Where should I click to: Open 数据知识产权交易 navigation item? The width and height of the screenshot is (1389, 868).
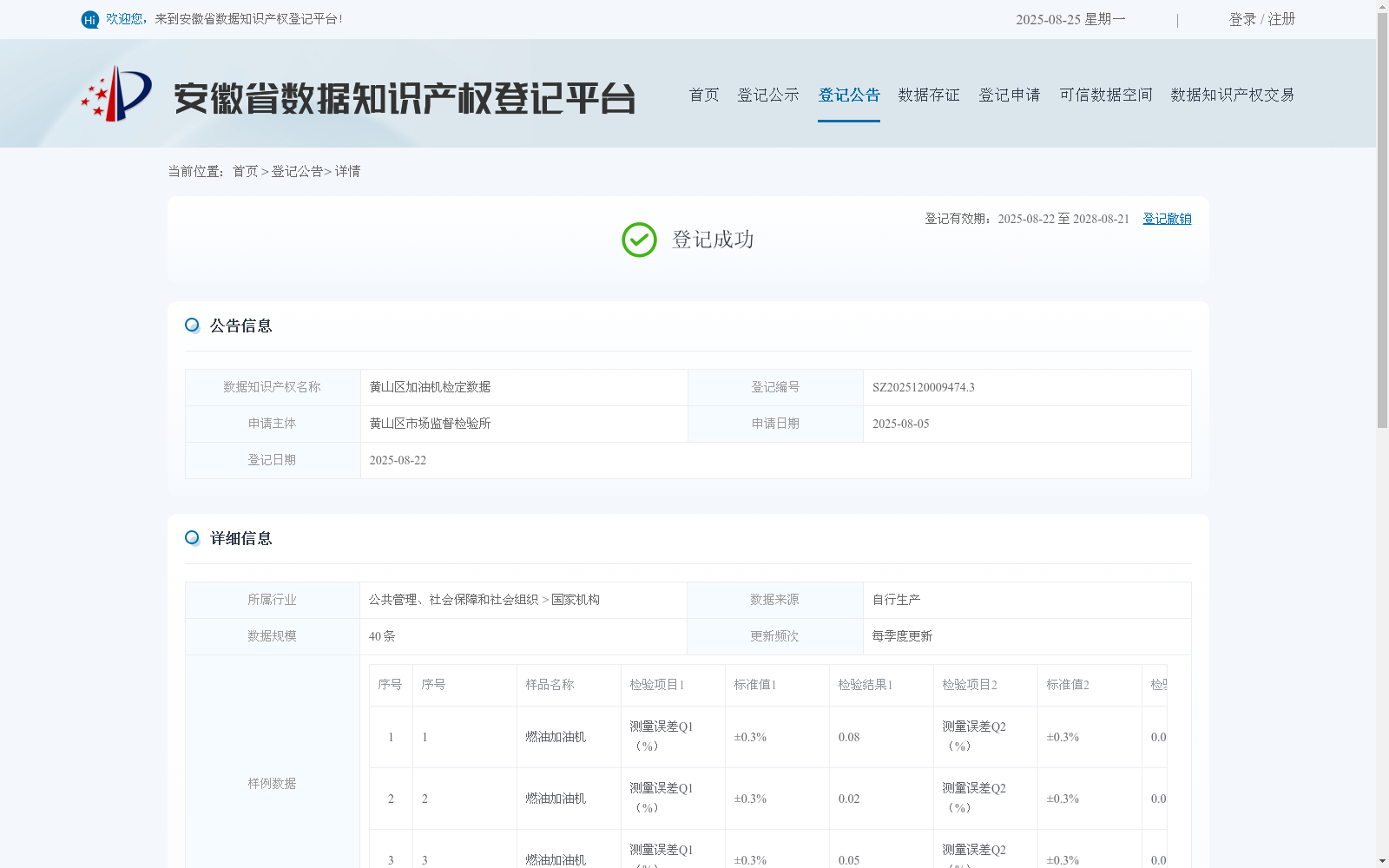pyautogui.click(x=1233, y=95)
